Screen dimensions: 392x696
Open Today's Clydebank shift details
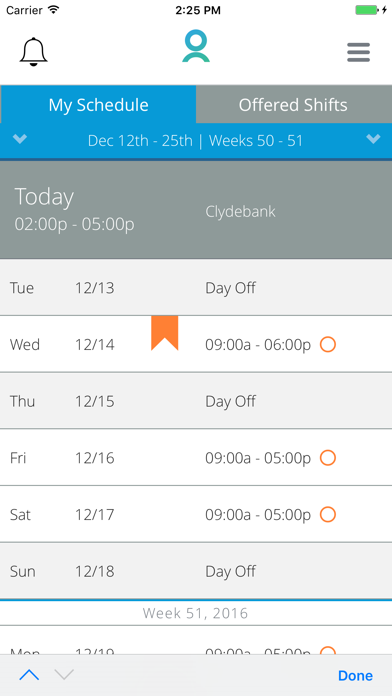click(196, 209)
